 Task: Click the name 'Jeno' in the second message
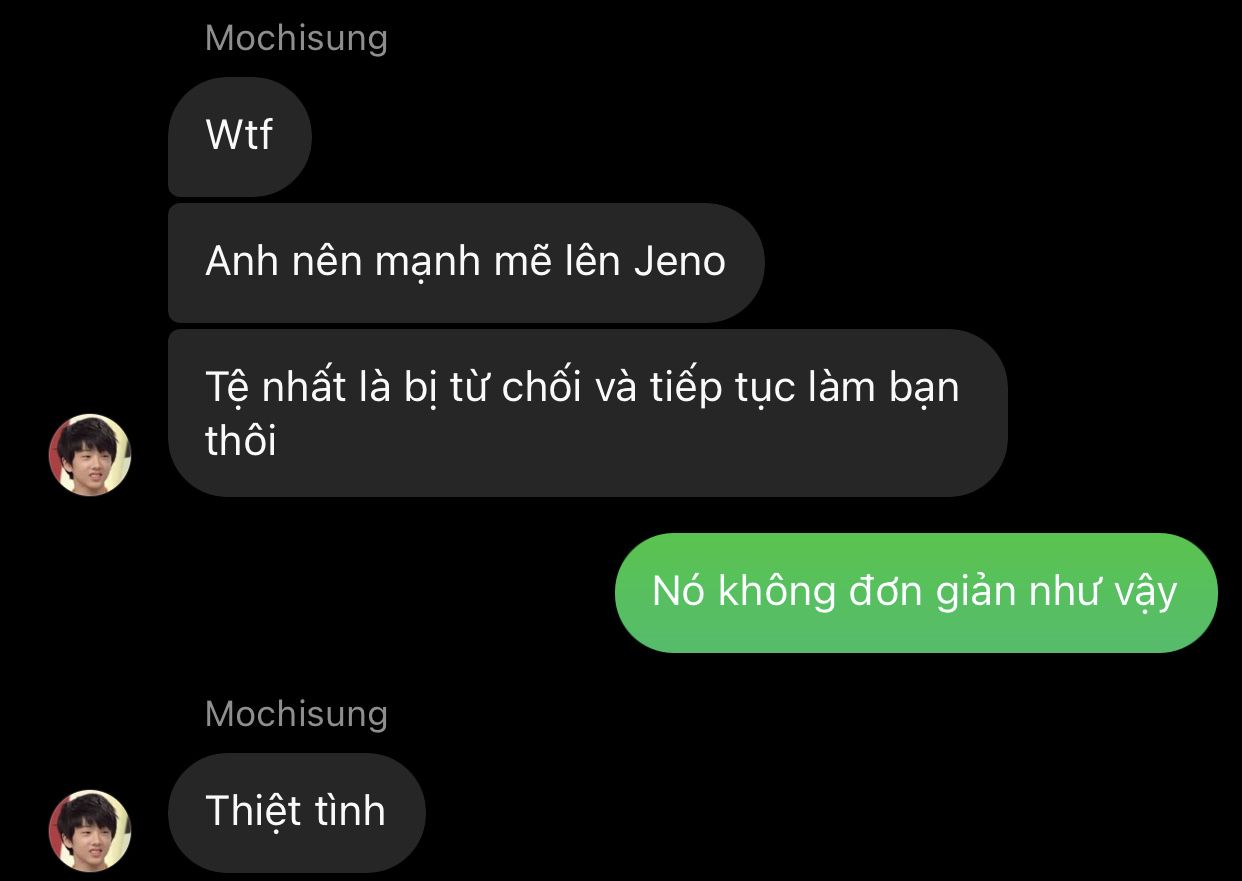(x=680, y=262)
